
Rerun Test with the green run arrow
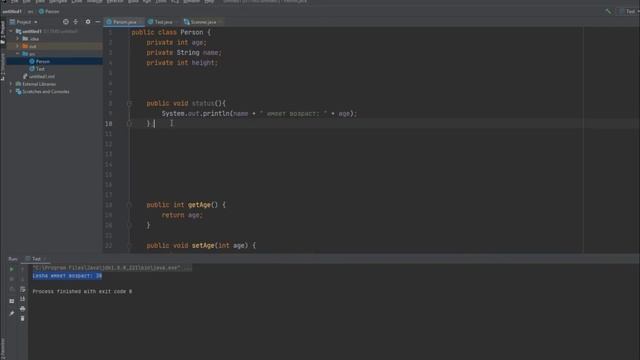coord(11,269)
